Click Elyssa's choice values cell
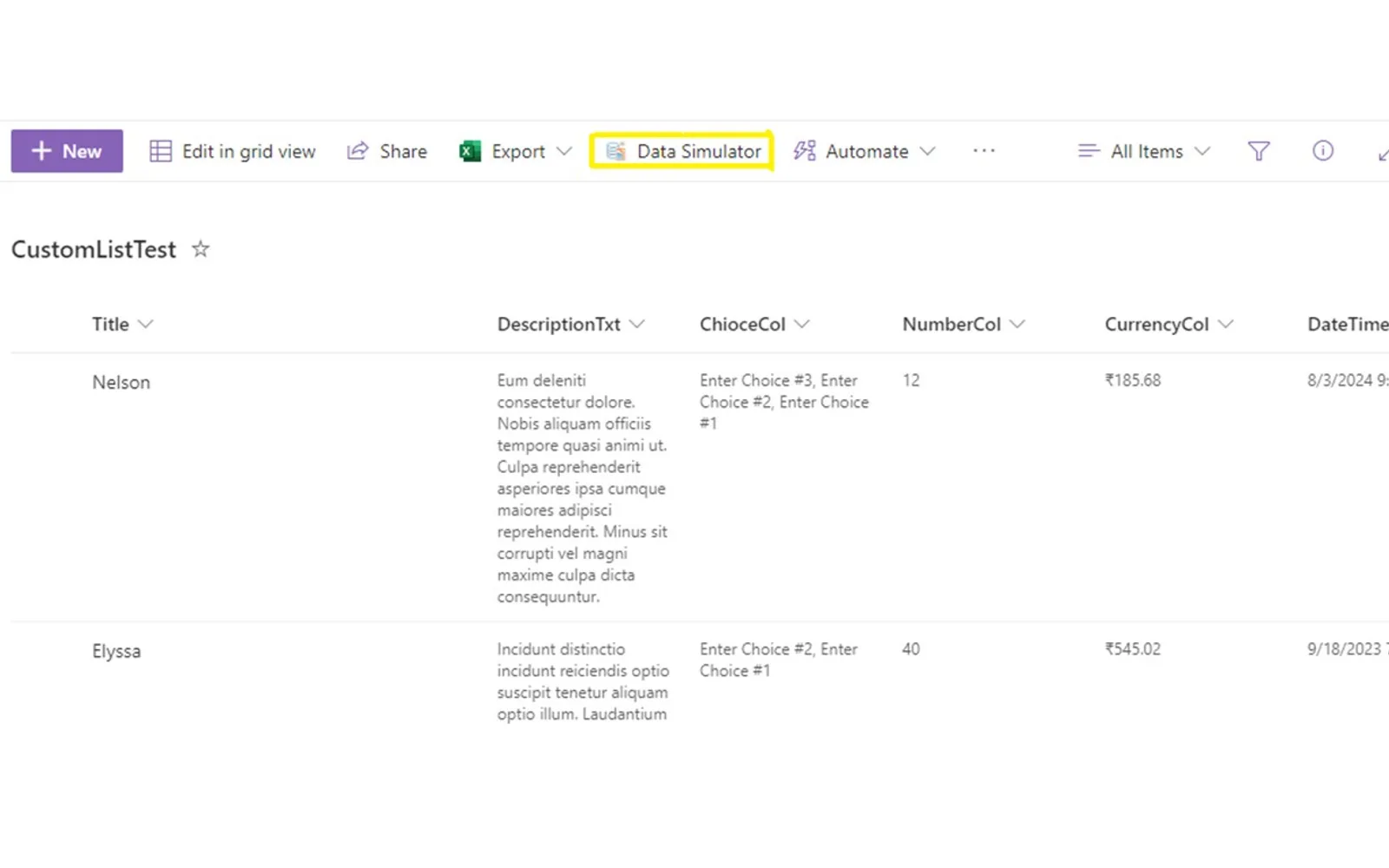The height and width of the screenshot is (868, 1389). click(x=779, y=660)
